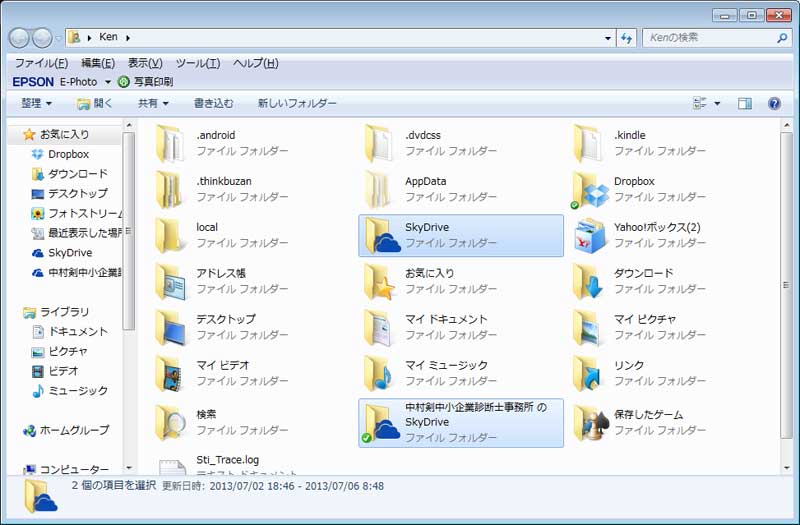Click the 新しいフォルダー button
This screenshot has height=525, width=800.
coord(297,103)
